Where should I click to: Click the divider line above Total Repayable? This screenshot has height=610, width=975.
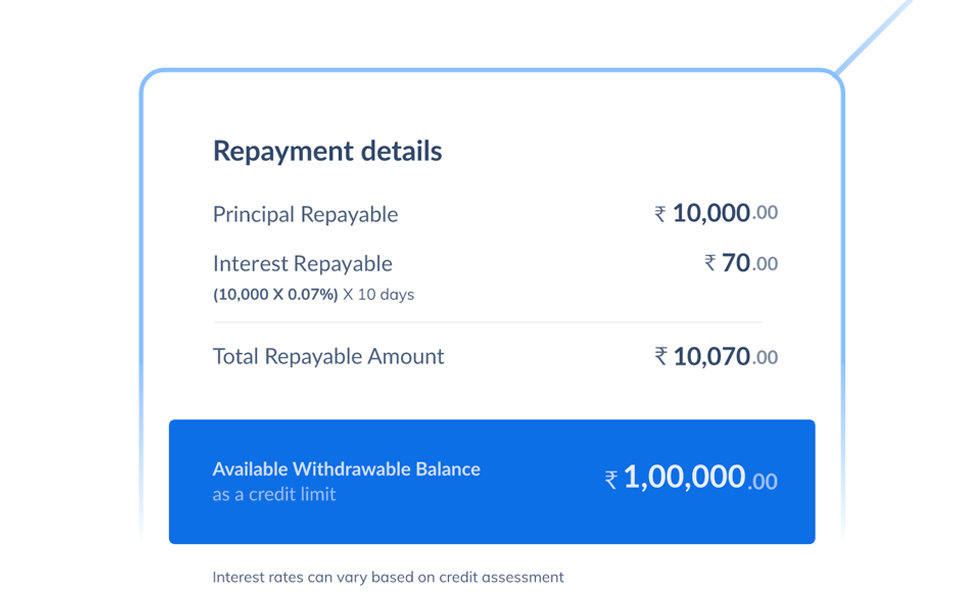click(x=488, y=322)
